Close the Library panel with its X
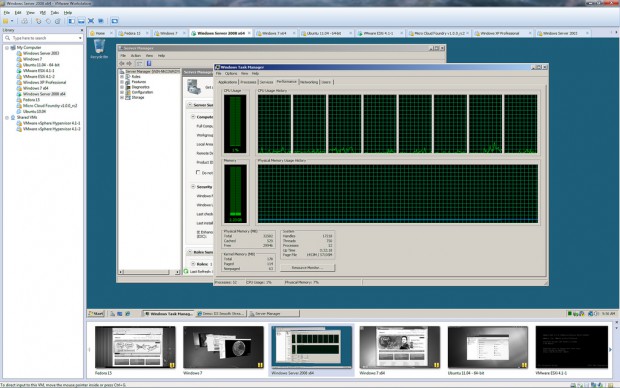The image size is (620, 388). tap(82, 30)
